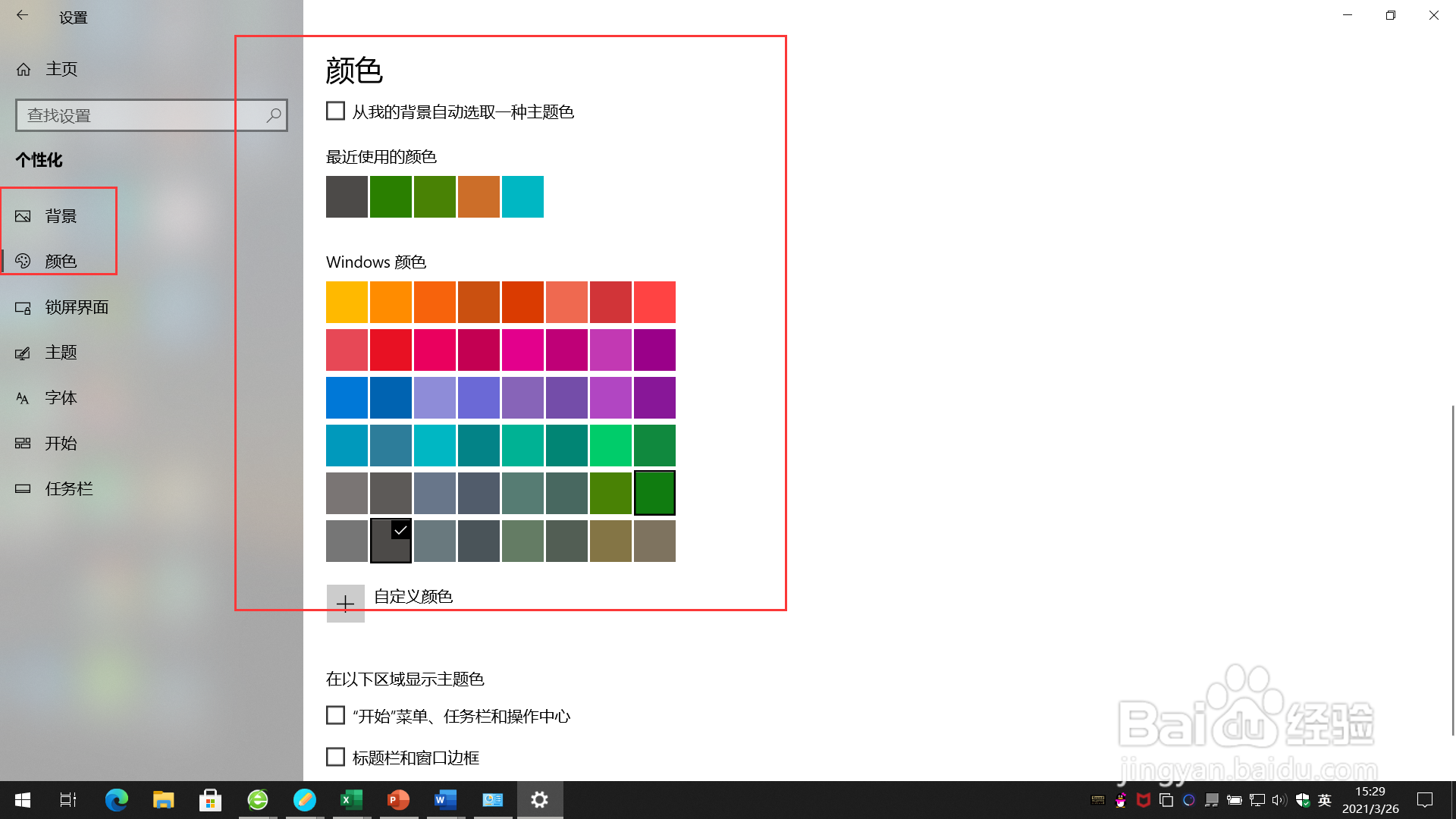Open 锁屏界面 (Lock screen) settings
Screen dimensions: 1456x819
point(76,307)
